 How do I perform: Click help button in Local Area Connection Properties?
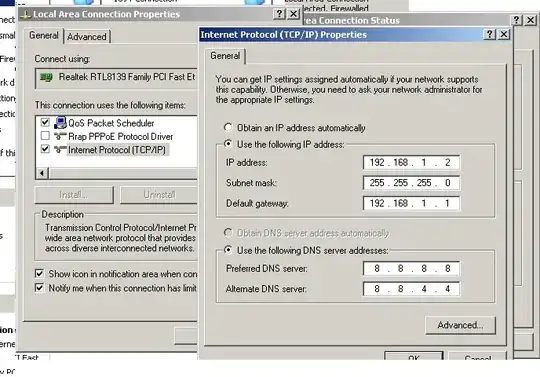pyautogui.click(x=279, y=14)
